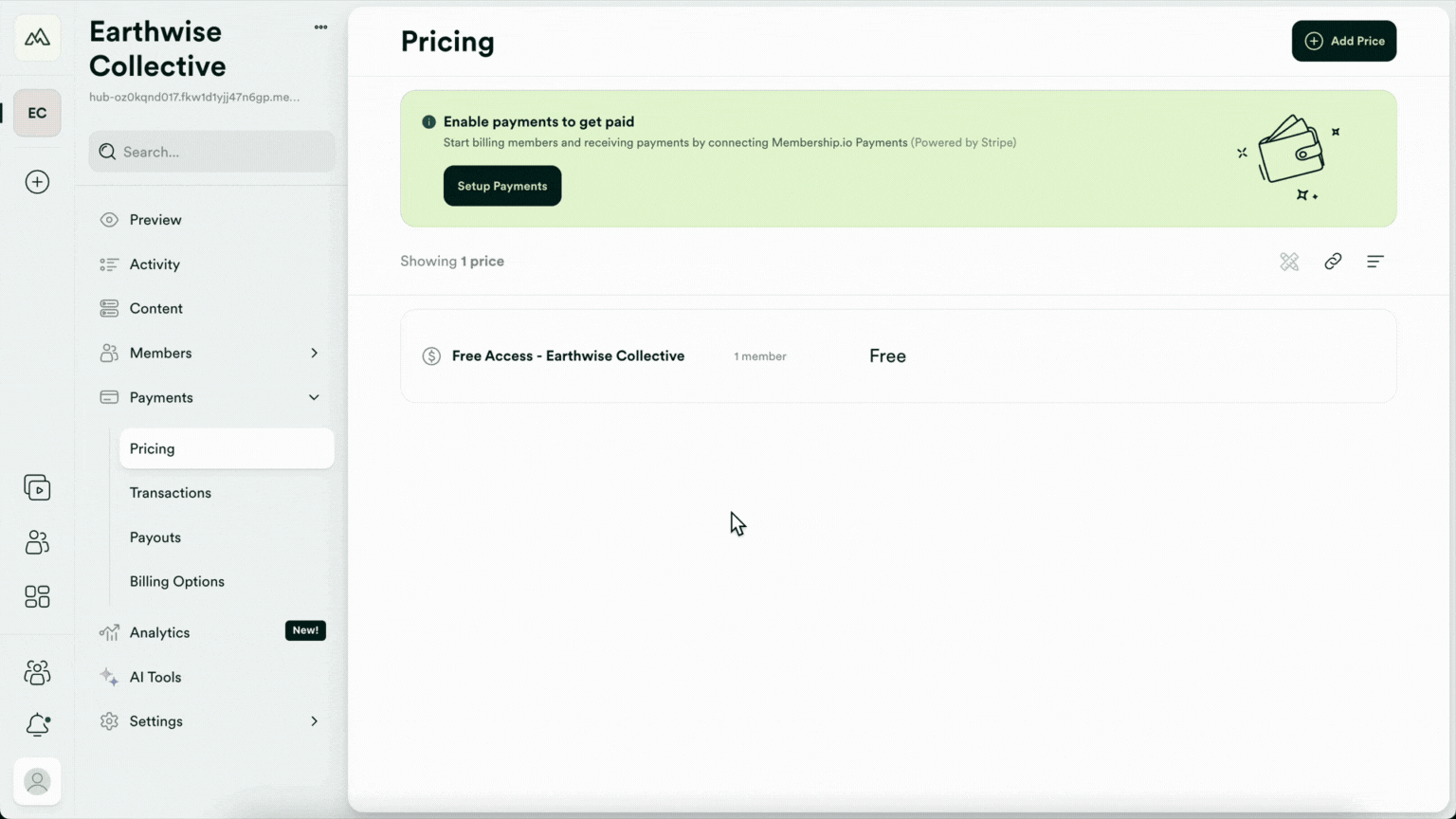
Task: Add a new hub with plus icon
Action: (x=37, y=182)
